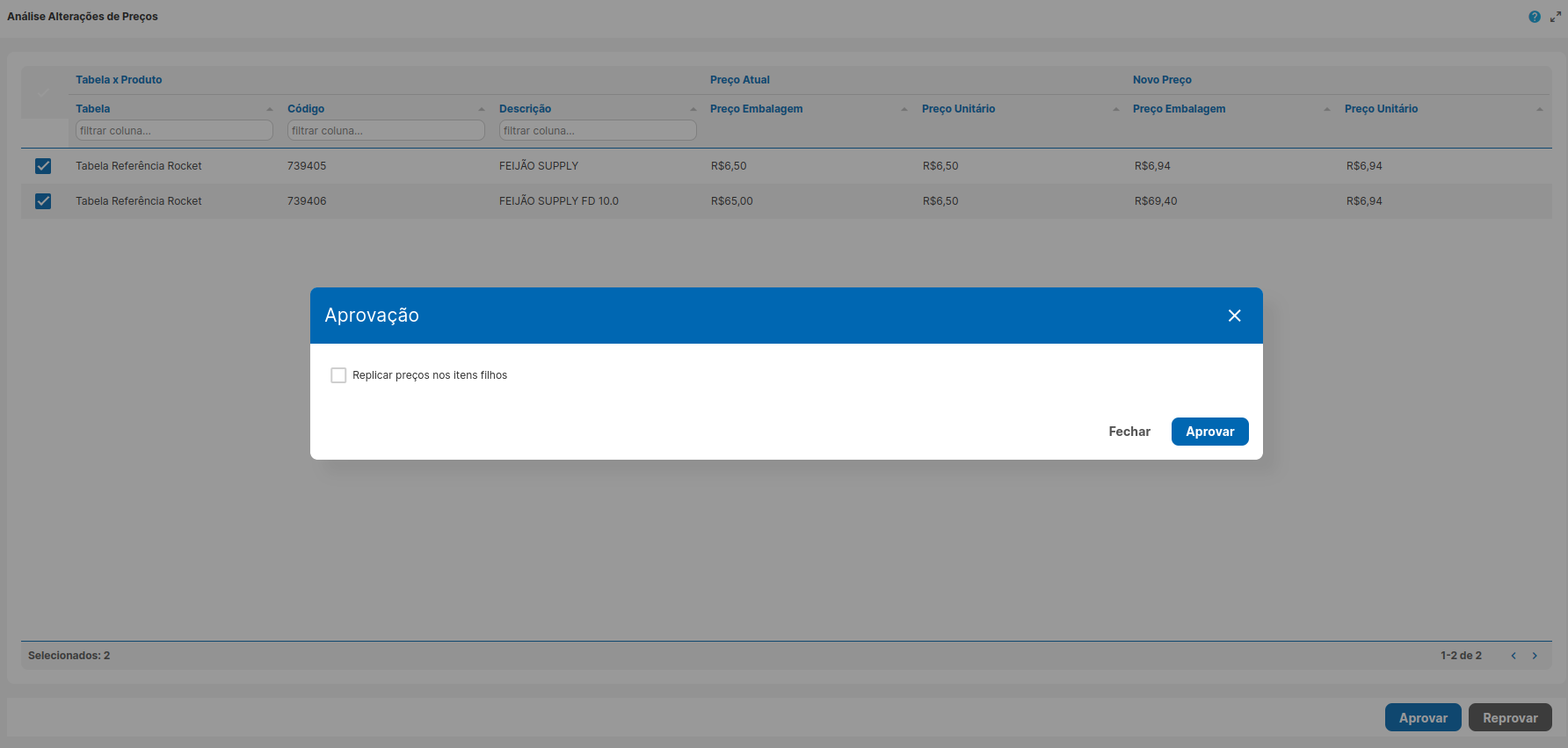Click Aprovar in the Aprovação dialog
1568x748 pixels.
1209,432
